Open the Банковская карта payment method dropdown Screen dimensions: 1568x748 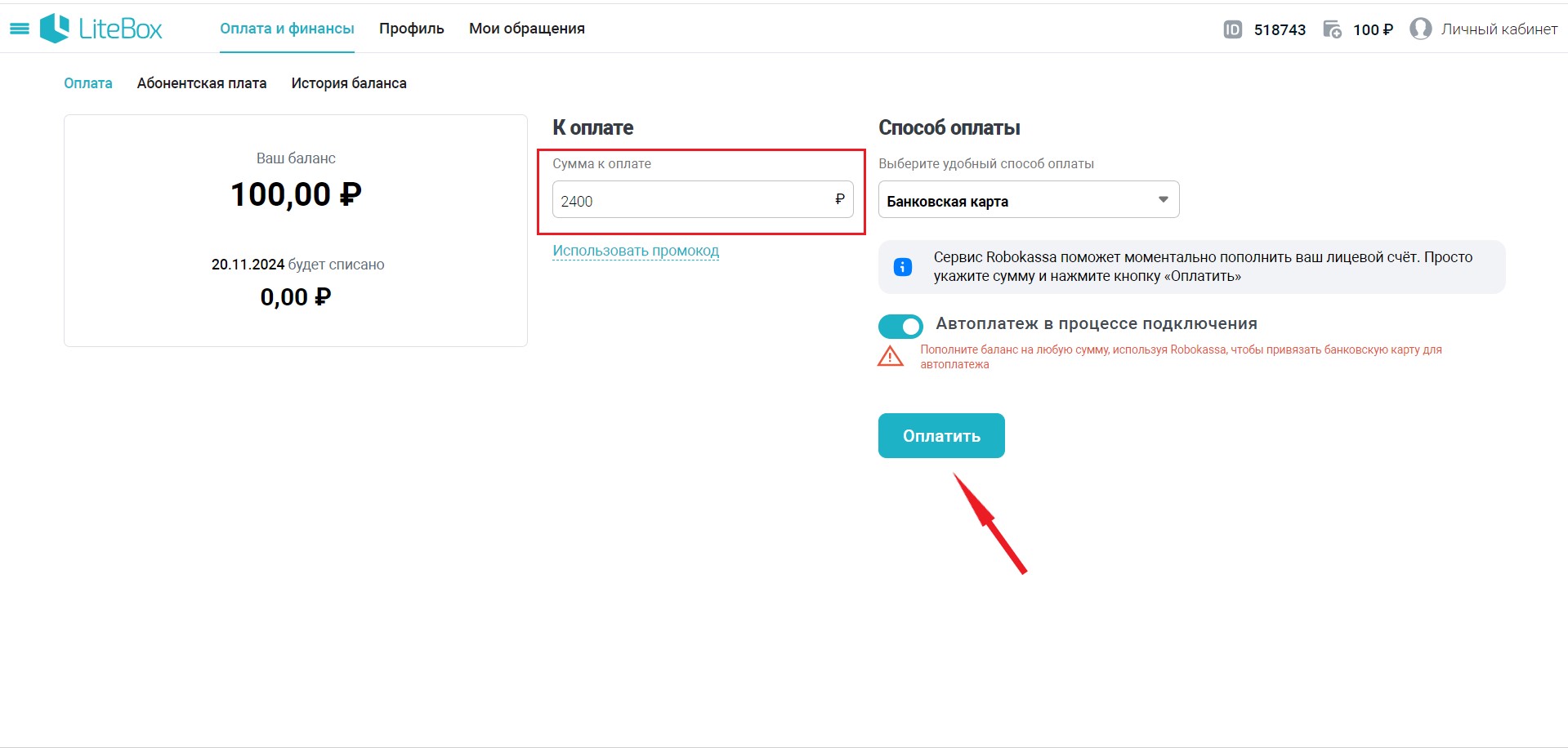pos(1029,200)
